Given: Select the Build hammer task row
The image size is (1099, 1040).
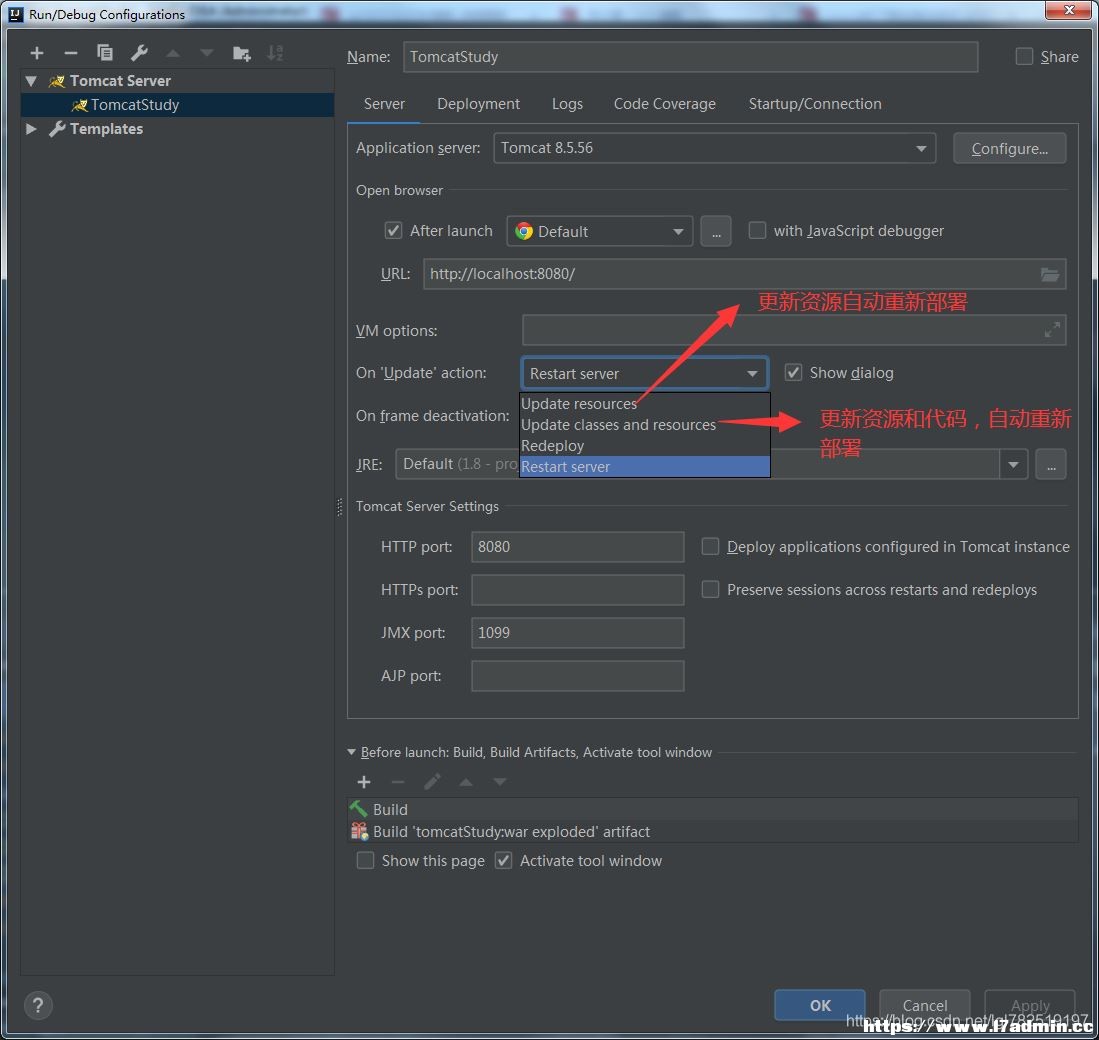Looking at the screenshot, I should (x=712, y=809).
